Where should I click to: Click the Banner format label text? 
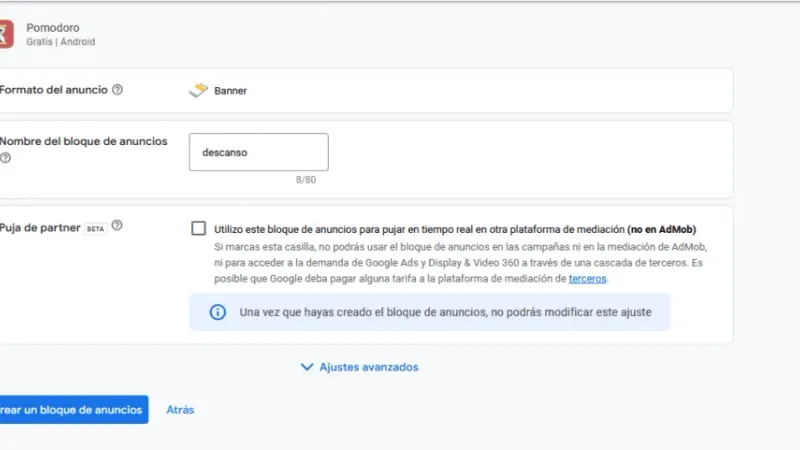pyautogui.click(x=230, y=91)
